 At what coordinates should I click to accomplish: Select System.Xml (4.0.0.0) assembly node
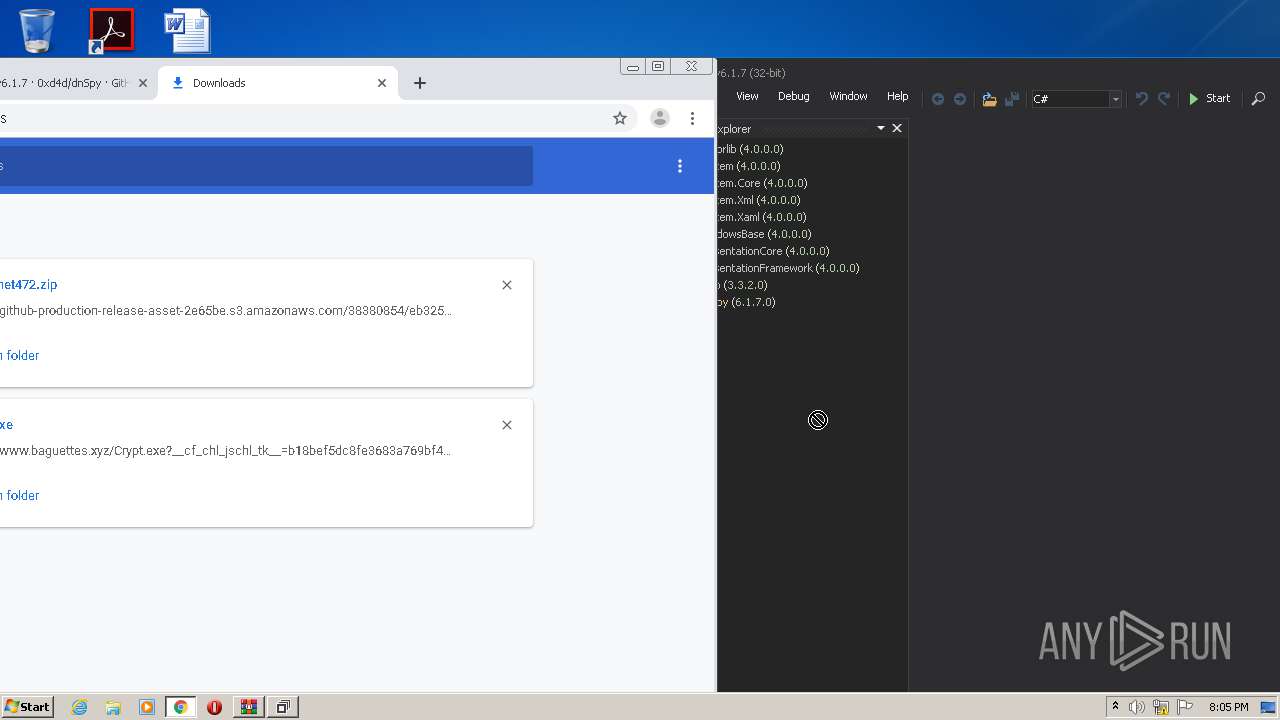(759, 200)
